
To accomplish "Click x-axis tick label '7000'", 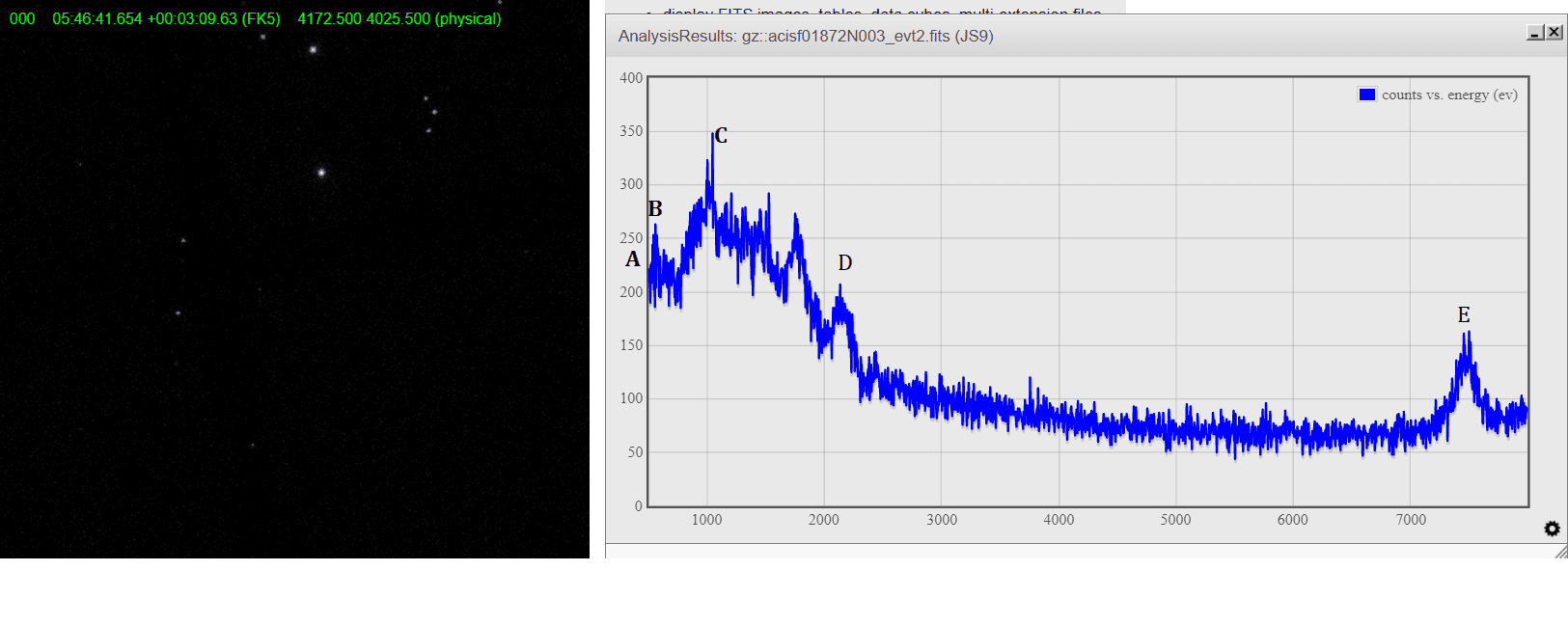I will pos(1411,520).
